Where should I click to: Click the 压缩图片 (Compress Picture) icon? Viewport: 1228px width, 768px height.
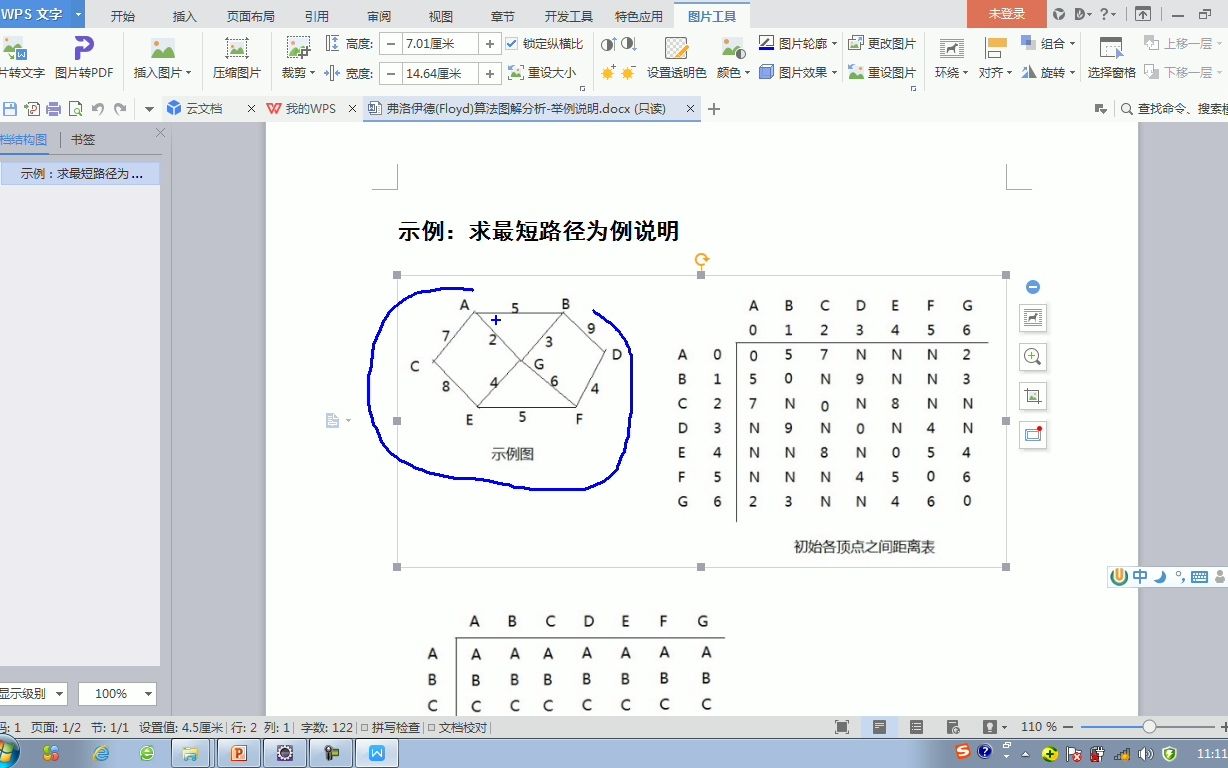coord(235,55)
